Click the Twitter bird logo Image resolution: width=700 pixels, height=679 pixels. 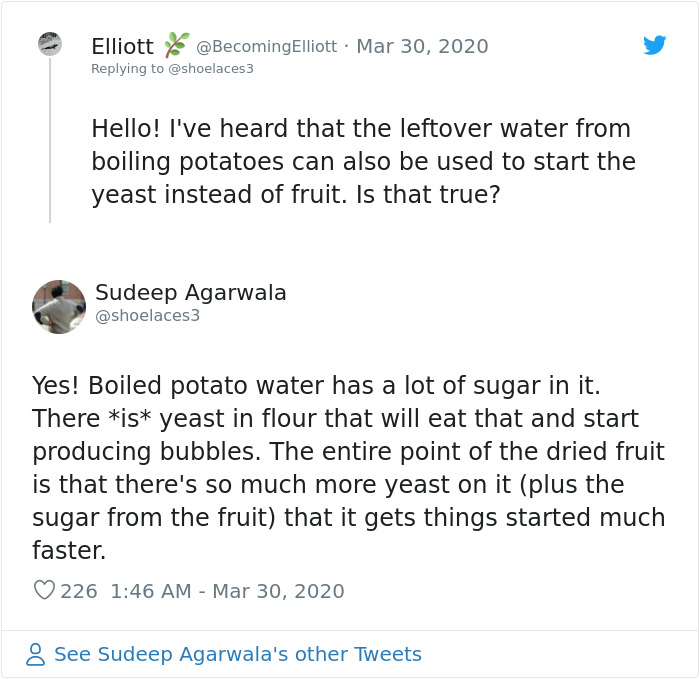654,45
